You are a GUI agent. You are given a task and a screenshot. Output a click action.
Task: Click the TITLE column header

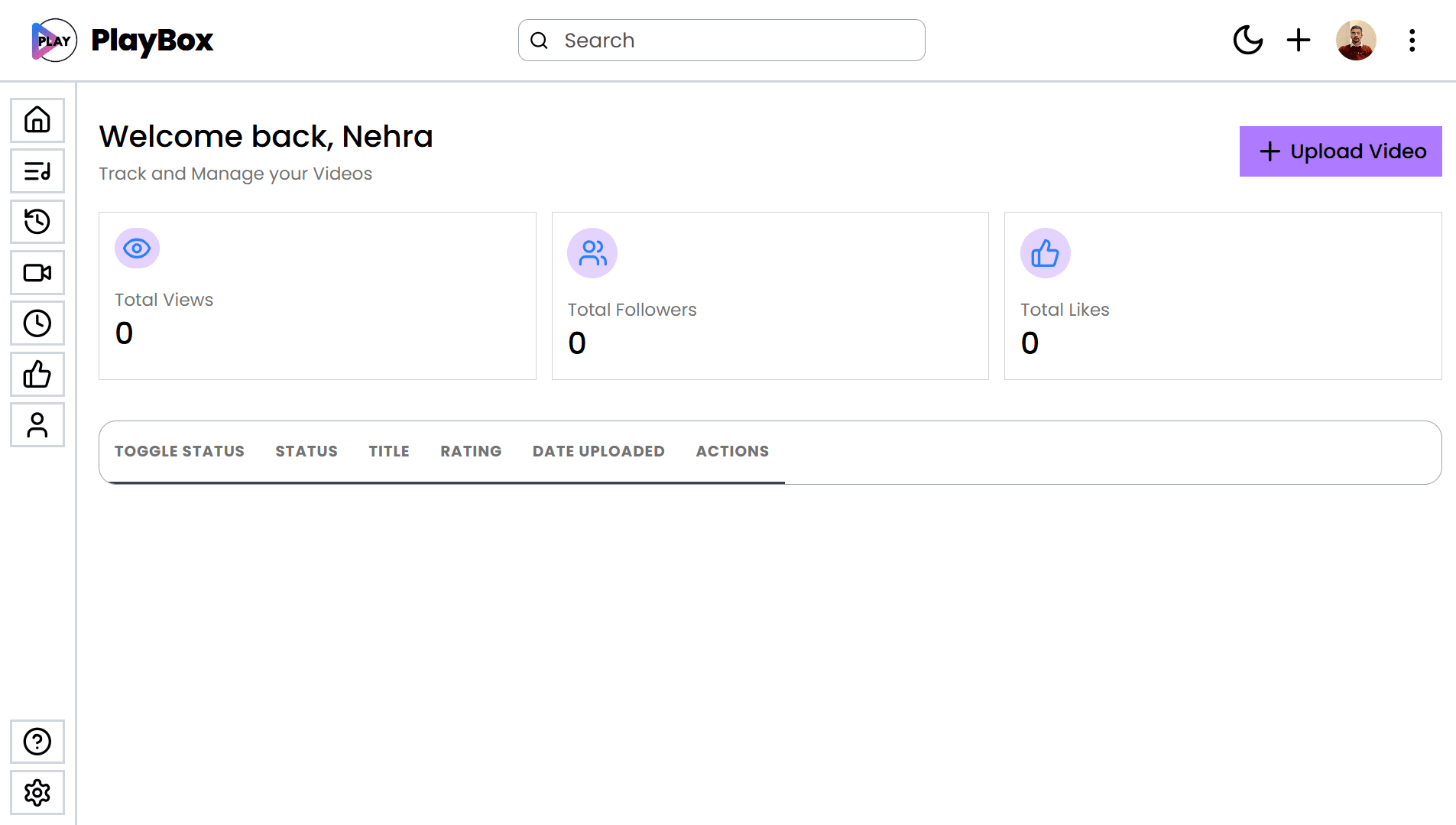coord(389,451)
